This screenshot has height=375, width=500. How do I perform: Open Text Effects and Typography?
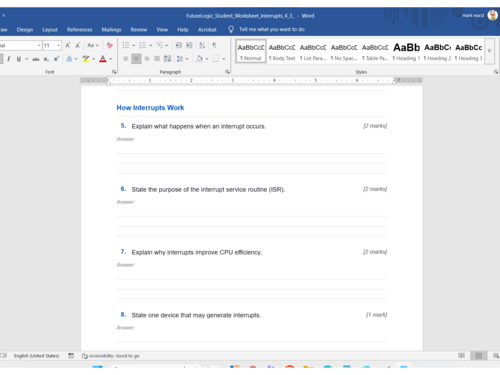coord(69,59)
